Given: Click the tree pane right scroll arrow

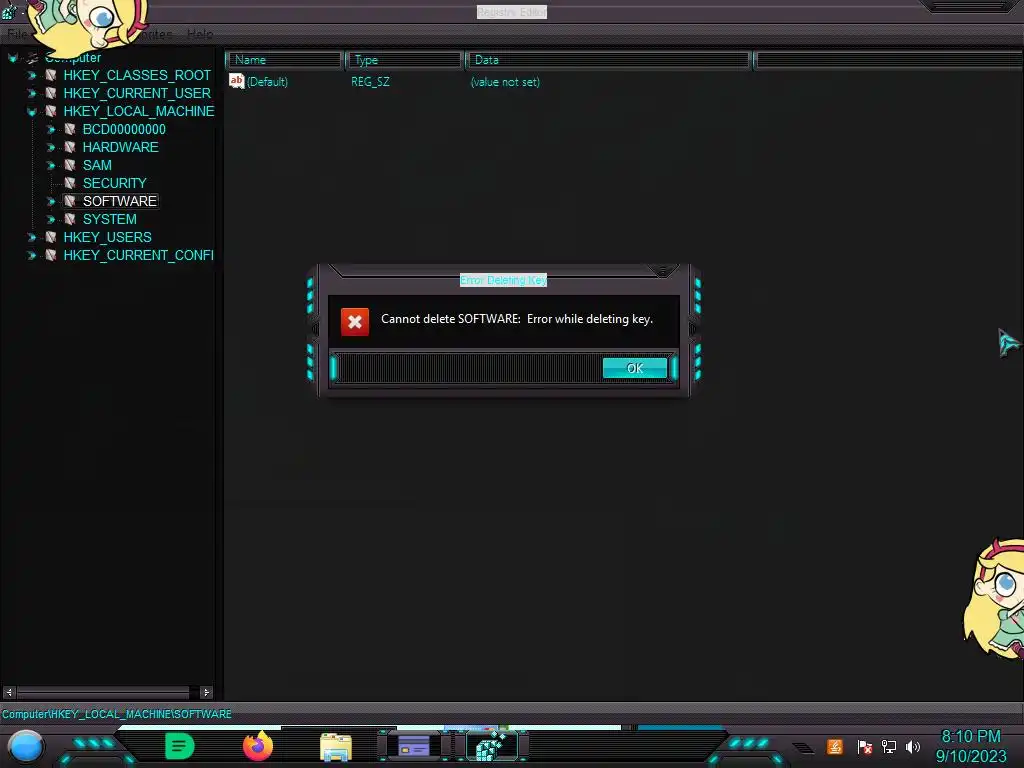Looking at the screenshot, I should click(x=206, y=692).
